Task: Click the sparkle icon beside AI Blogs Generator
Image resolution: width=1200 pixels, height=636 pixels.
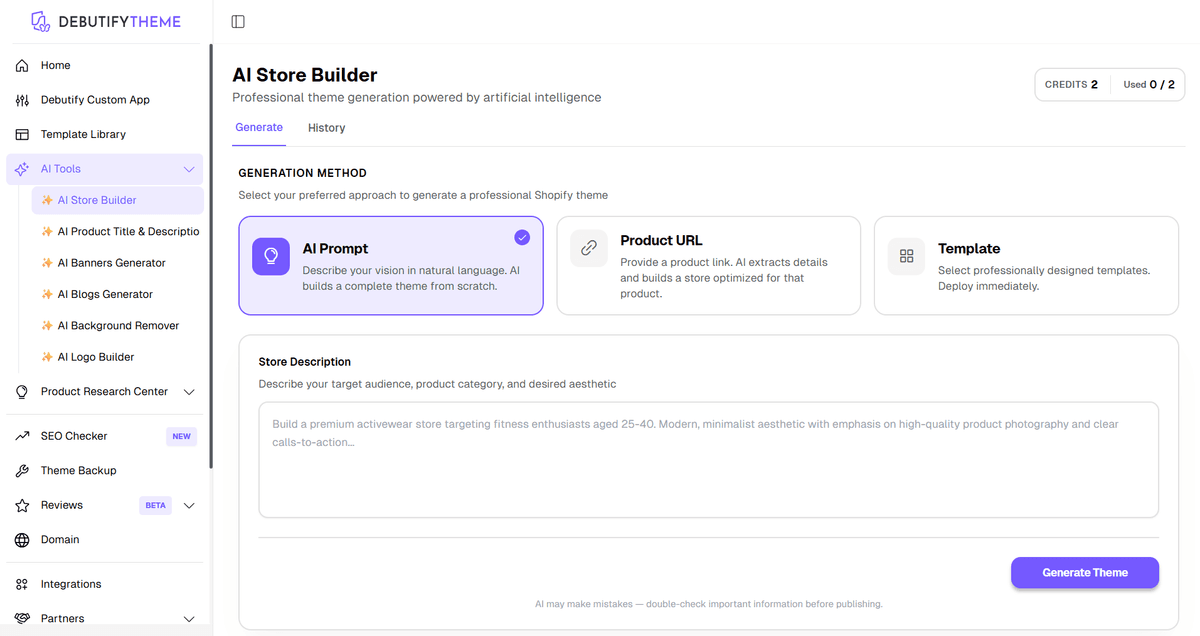Action: [x=47, y=294]
